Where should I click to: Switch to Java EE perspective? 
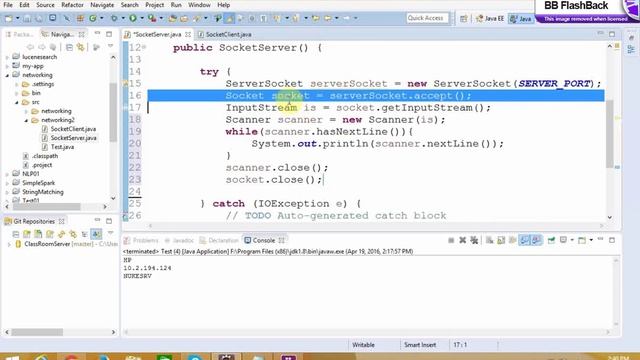click(x=489, y=18)
